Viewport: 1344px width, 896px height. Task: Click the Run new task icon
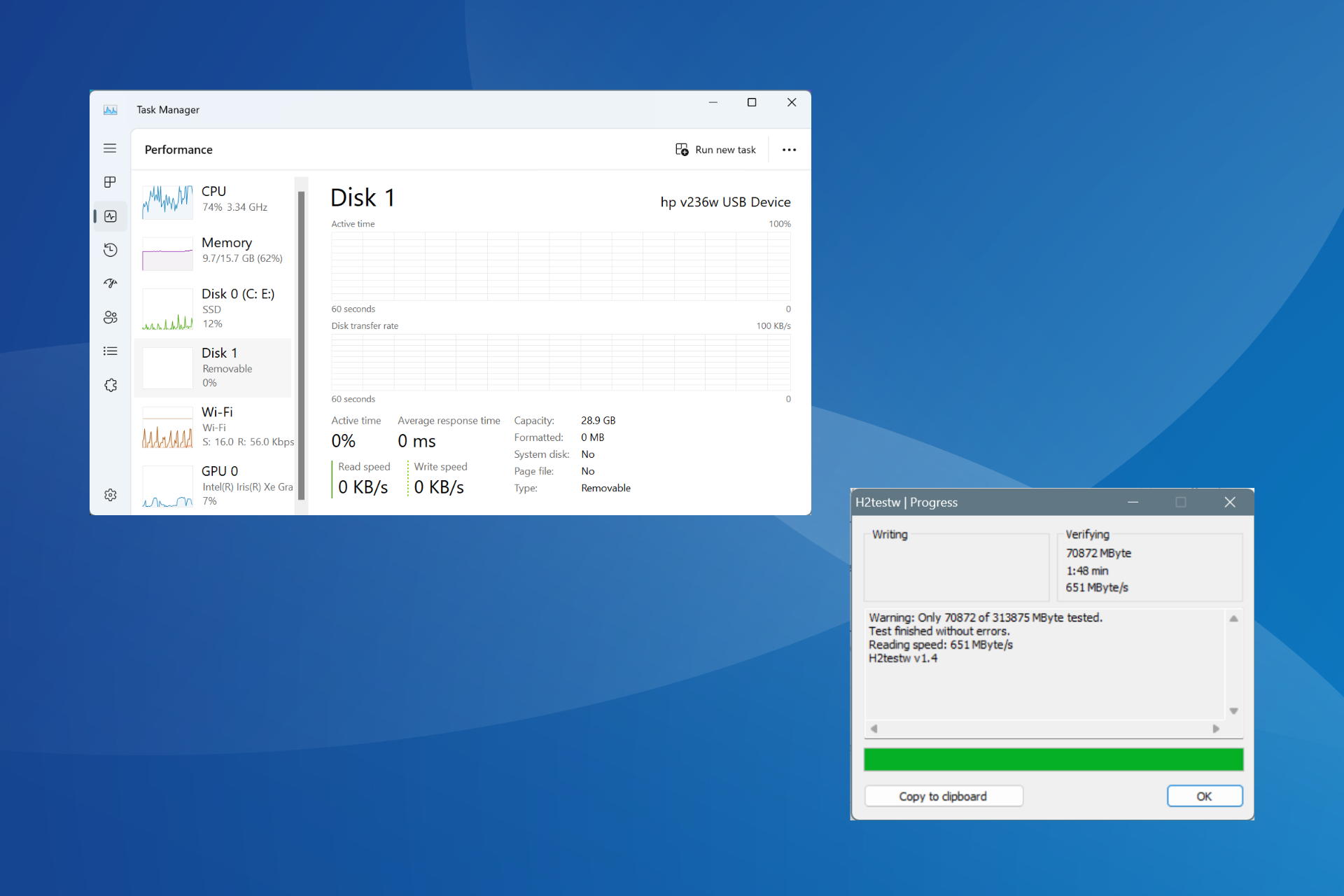[x=681, y=149]
